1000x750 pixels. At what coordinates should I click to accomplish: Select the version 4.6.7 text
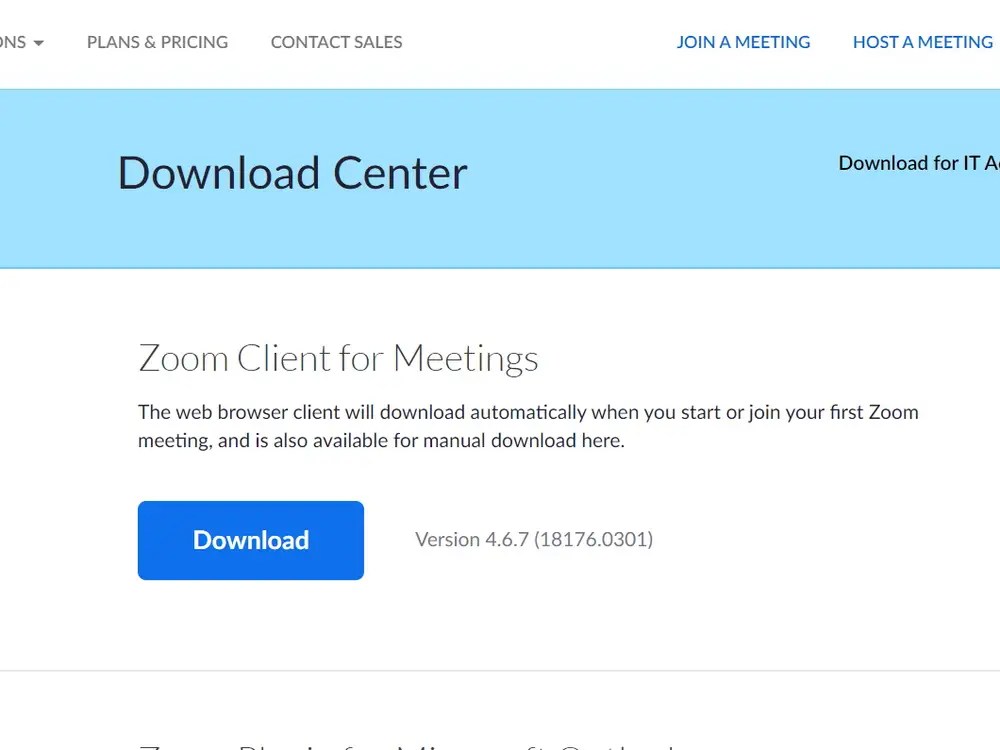click(x=534, y=539)
